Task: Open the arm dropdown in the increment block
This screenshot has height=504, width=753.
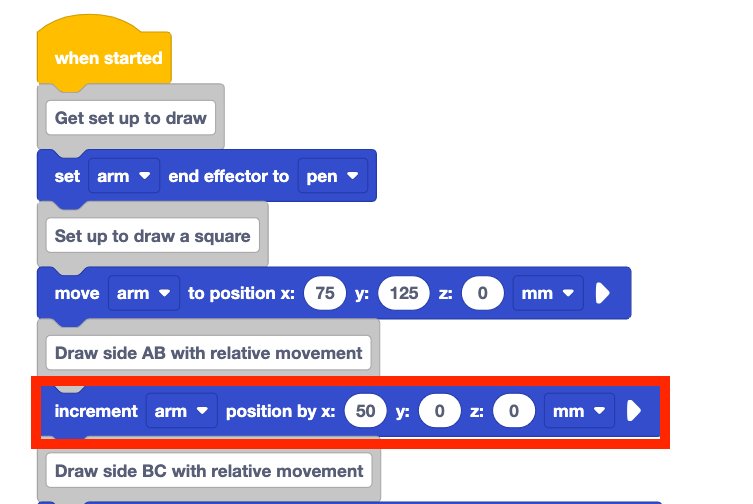Action: coord(181,411)
